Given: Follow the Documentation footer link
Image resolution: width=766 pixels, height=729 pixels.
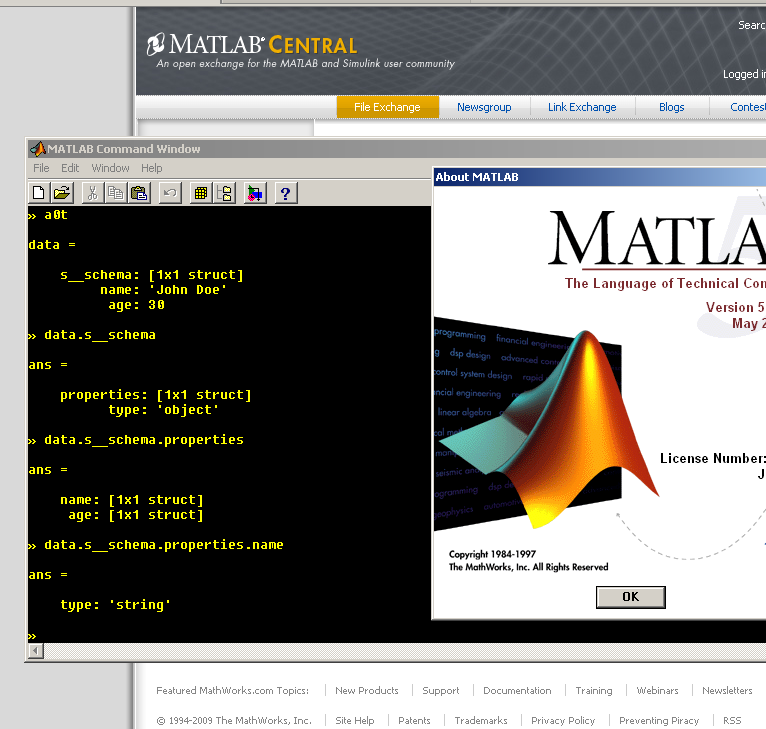Looking at the screenshot, I should click(517, 690).
